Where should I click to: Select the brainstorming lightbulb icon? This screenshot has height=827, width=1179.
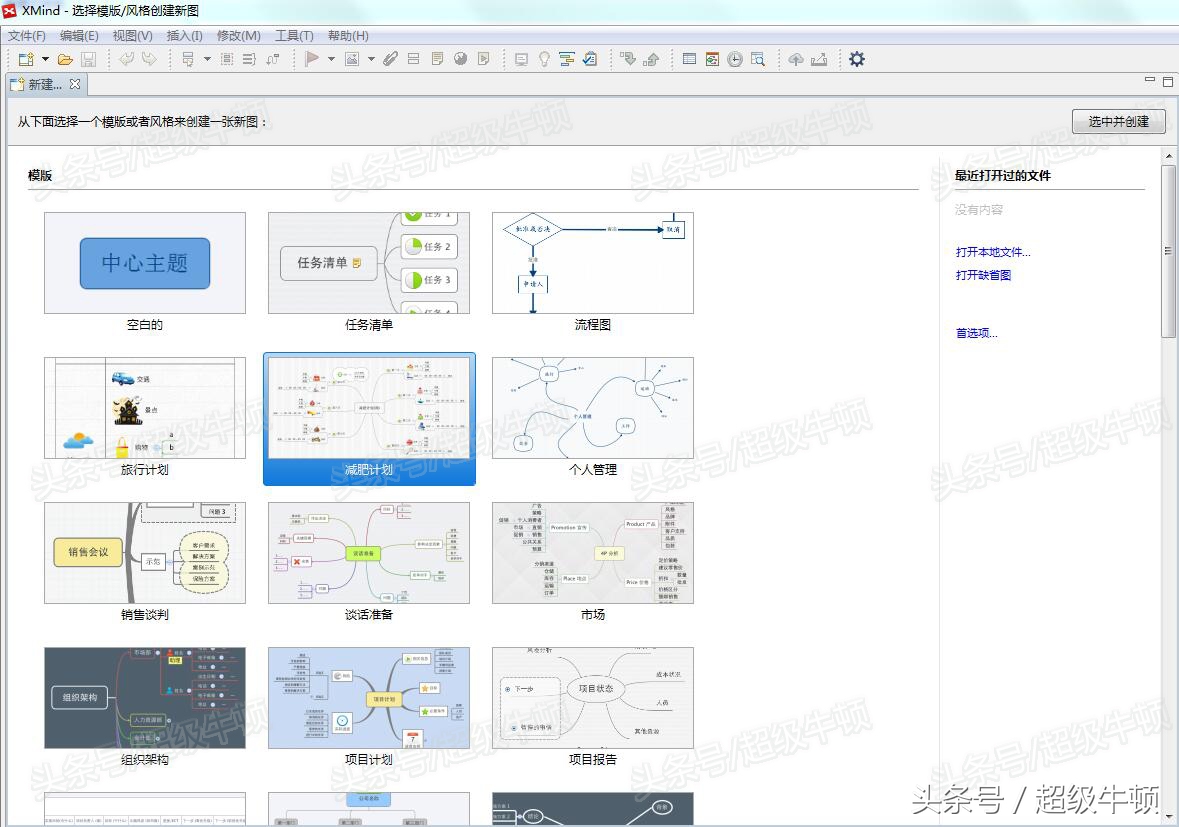(543, 58)
